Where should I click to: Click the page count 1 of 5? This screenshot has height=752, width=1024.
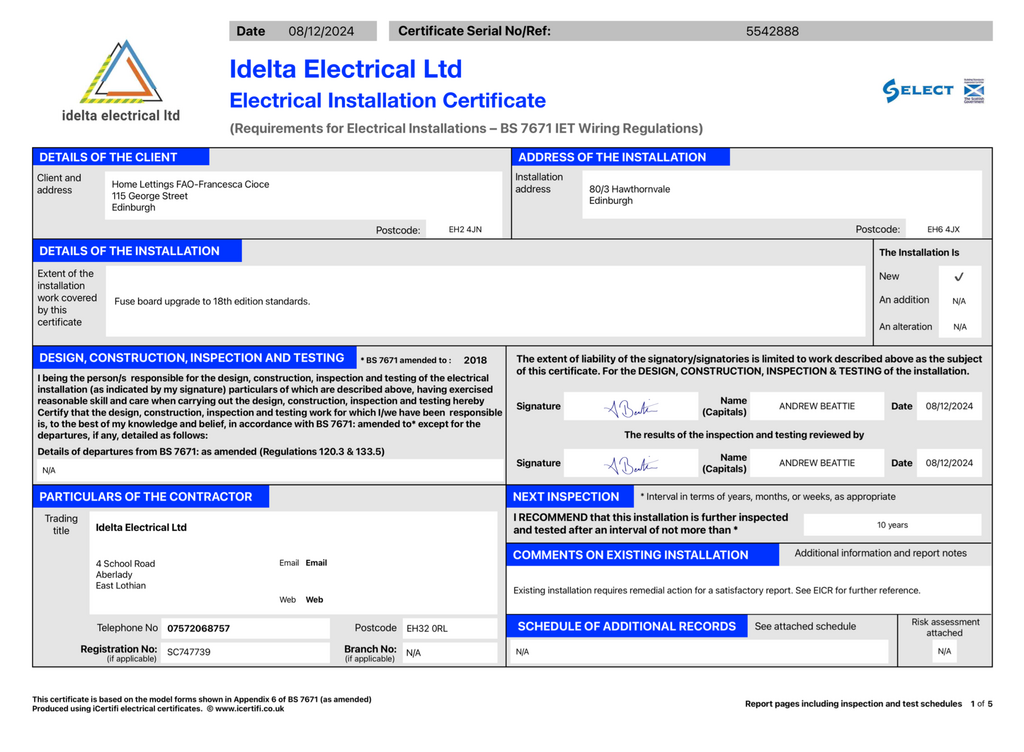pyautogui.click(x=982, y=704)
